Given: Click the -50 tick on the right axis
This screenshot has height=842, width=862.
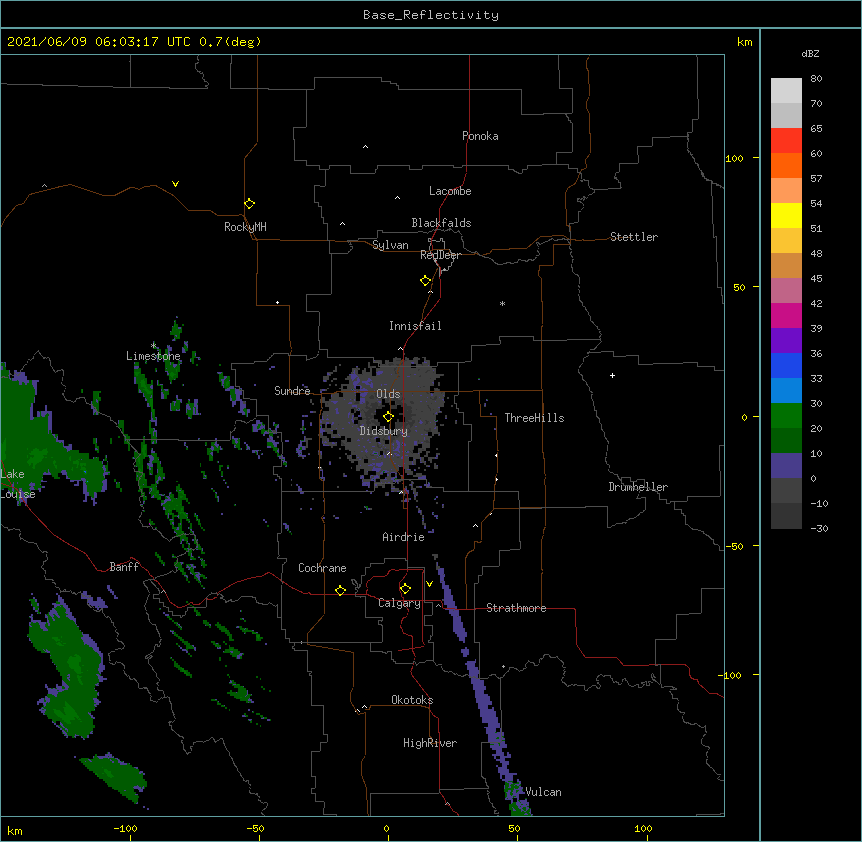Looking at the screenshot, I should click(734, 546).
